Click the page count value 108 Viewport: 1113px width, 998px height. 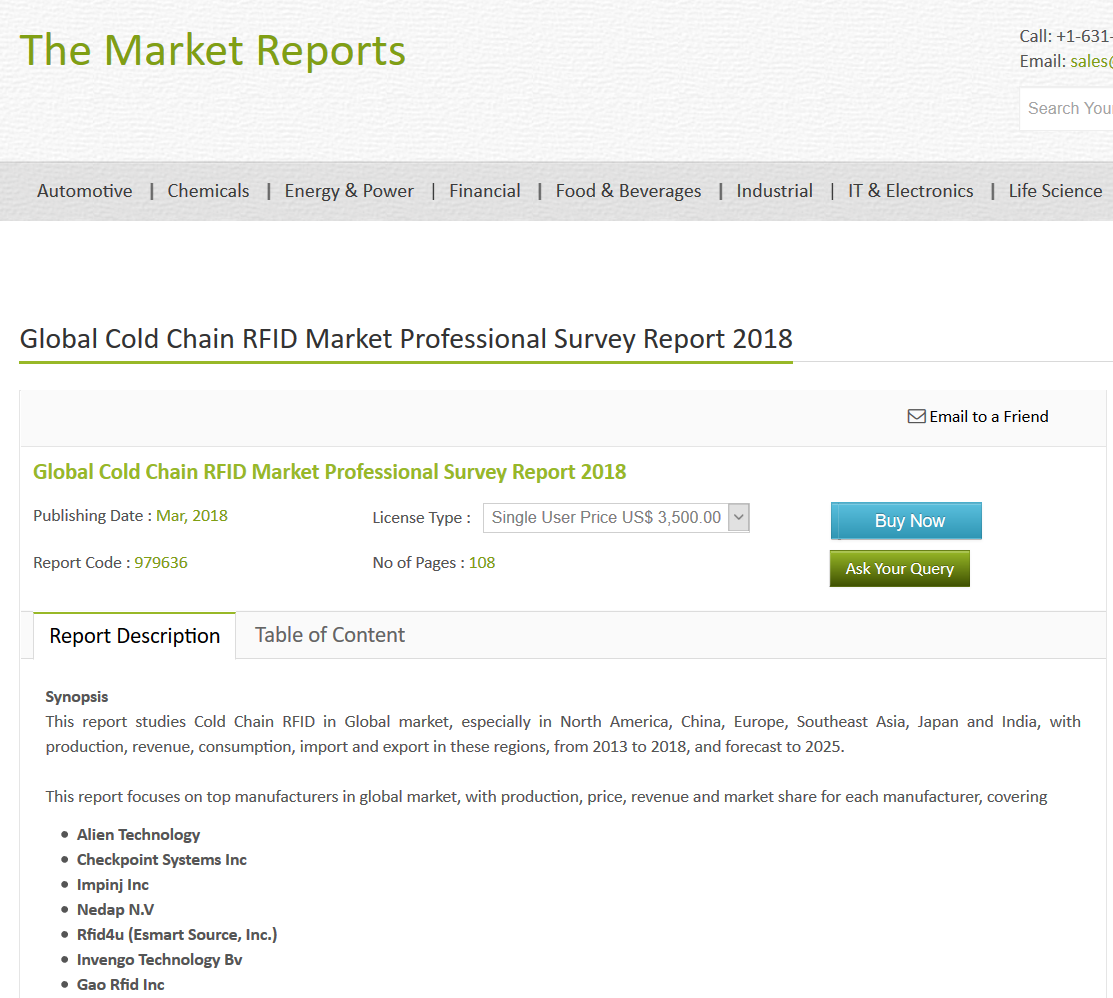[x=482, y=563]
